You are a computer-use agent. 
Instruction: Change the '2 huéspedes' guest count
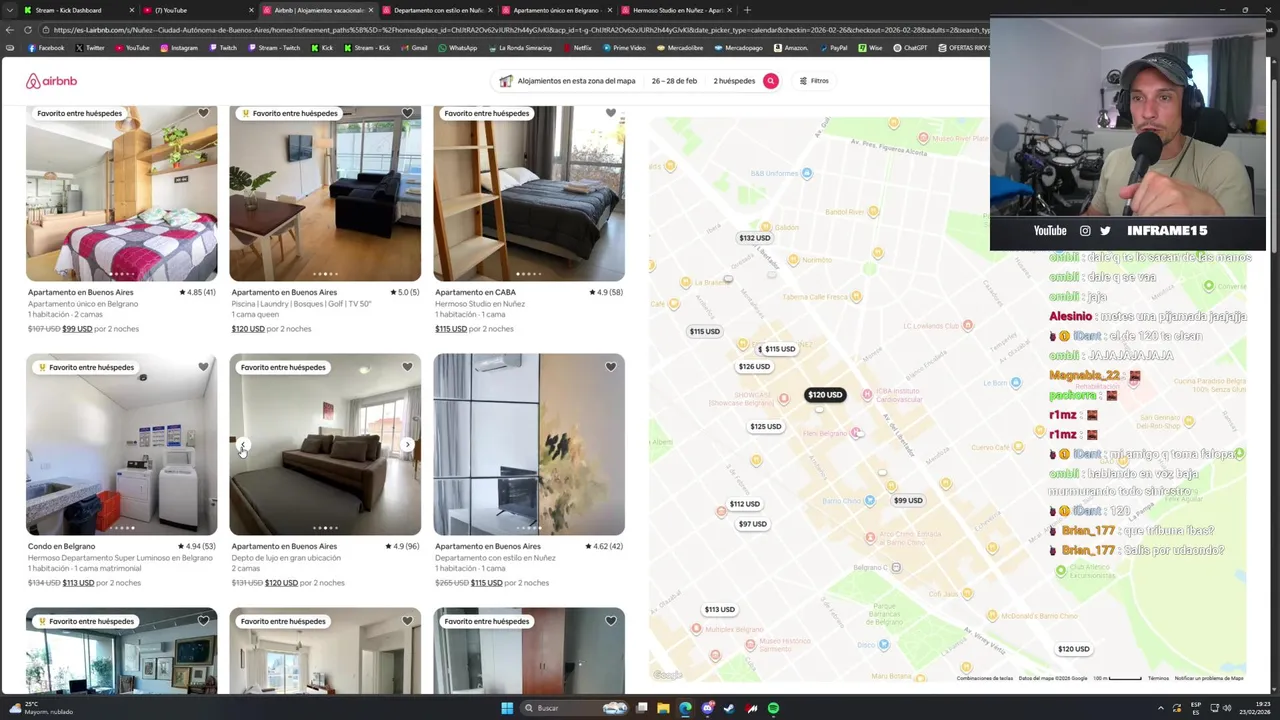pyautogui.click(x=734, y=81)
